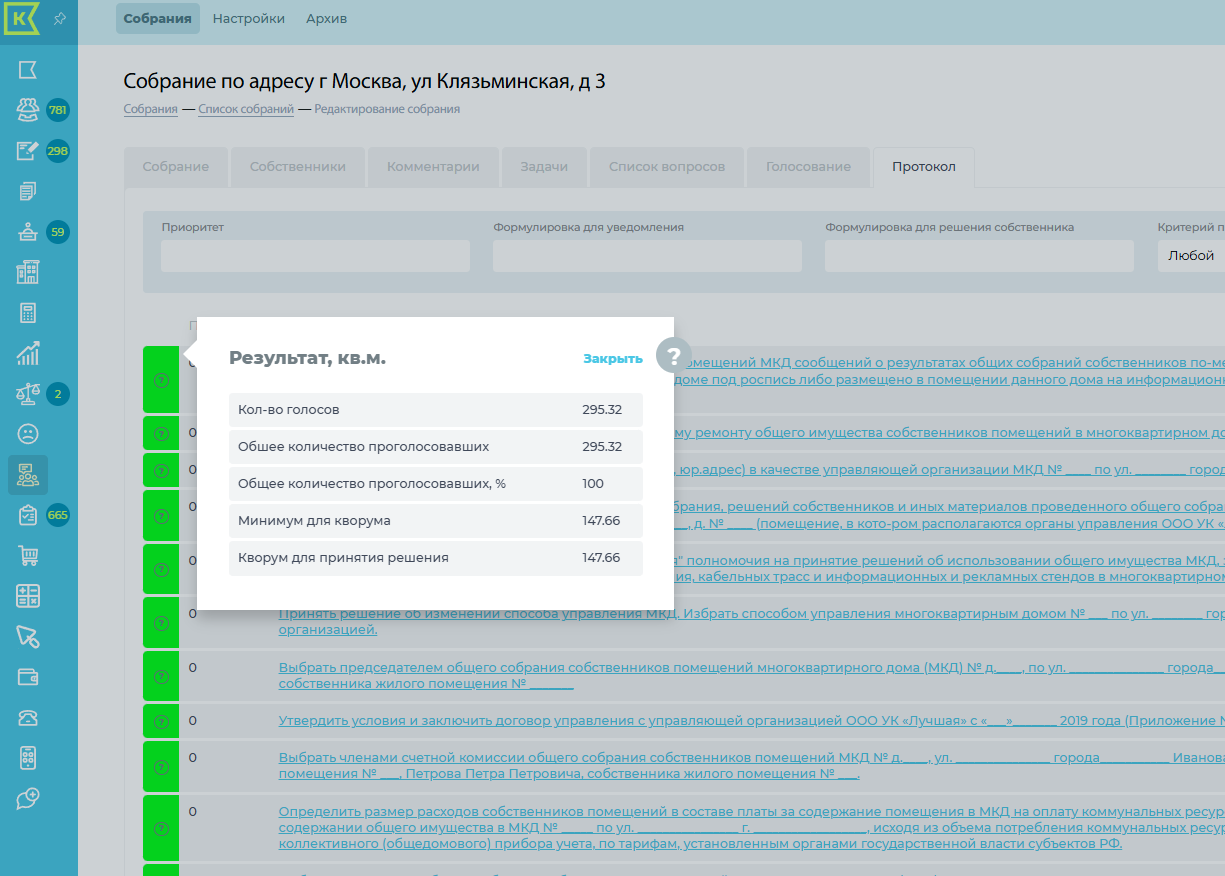This screenshot has height=876, width=1225.
Task: Click the wallet icon in the sidebar
Action: coord(28,677)
